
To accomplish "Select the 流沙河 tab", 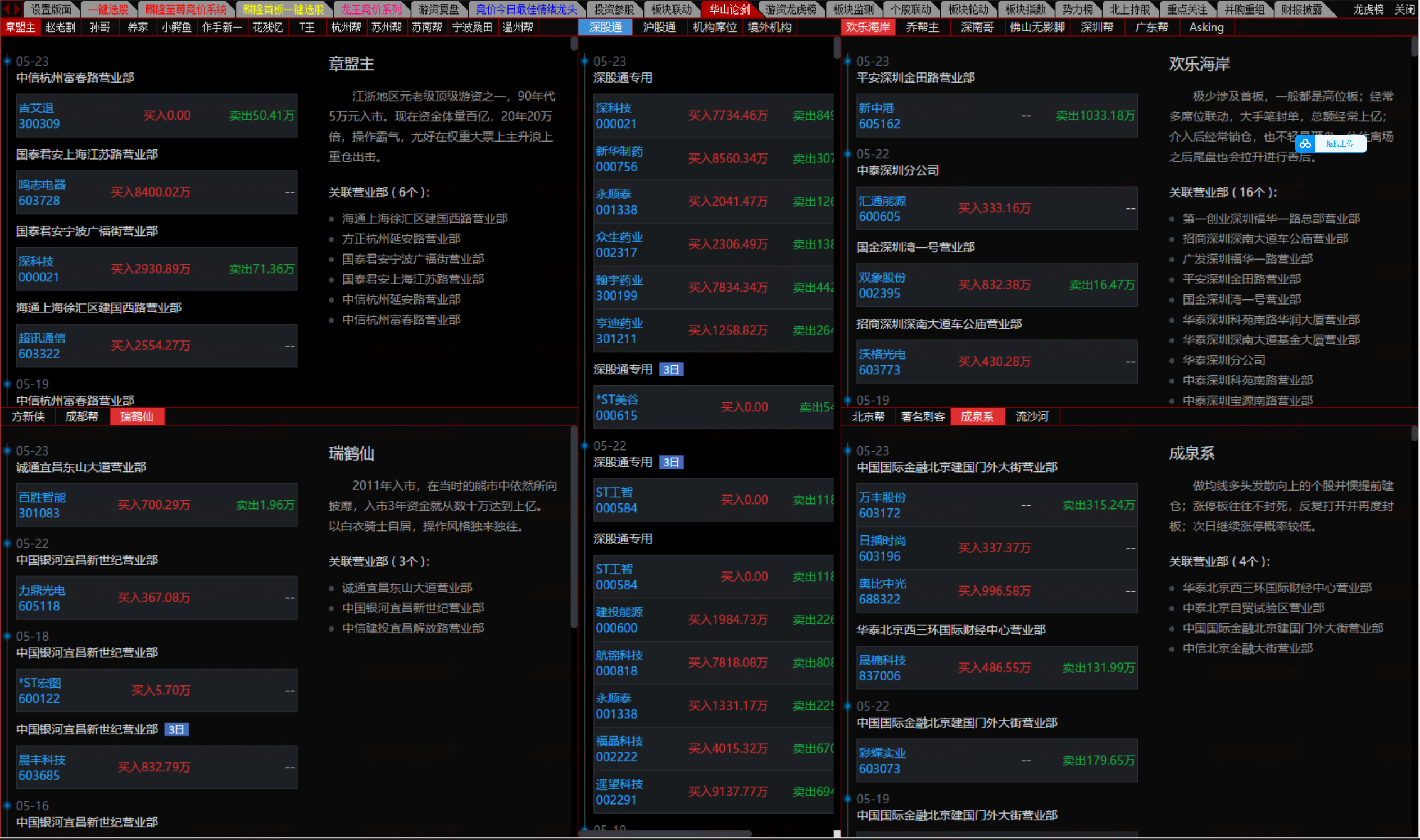I will (x=1031, y=417).
